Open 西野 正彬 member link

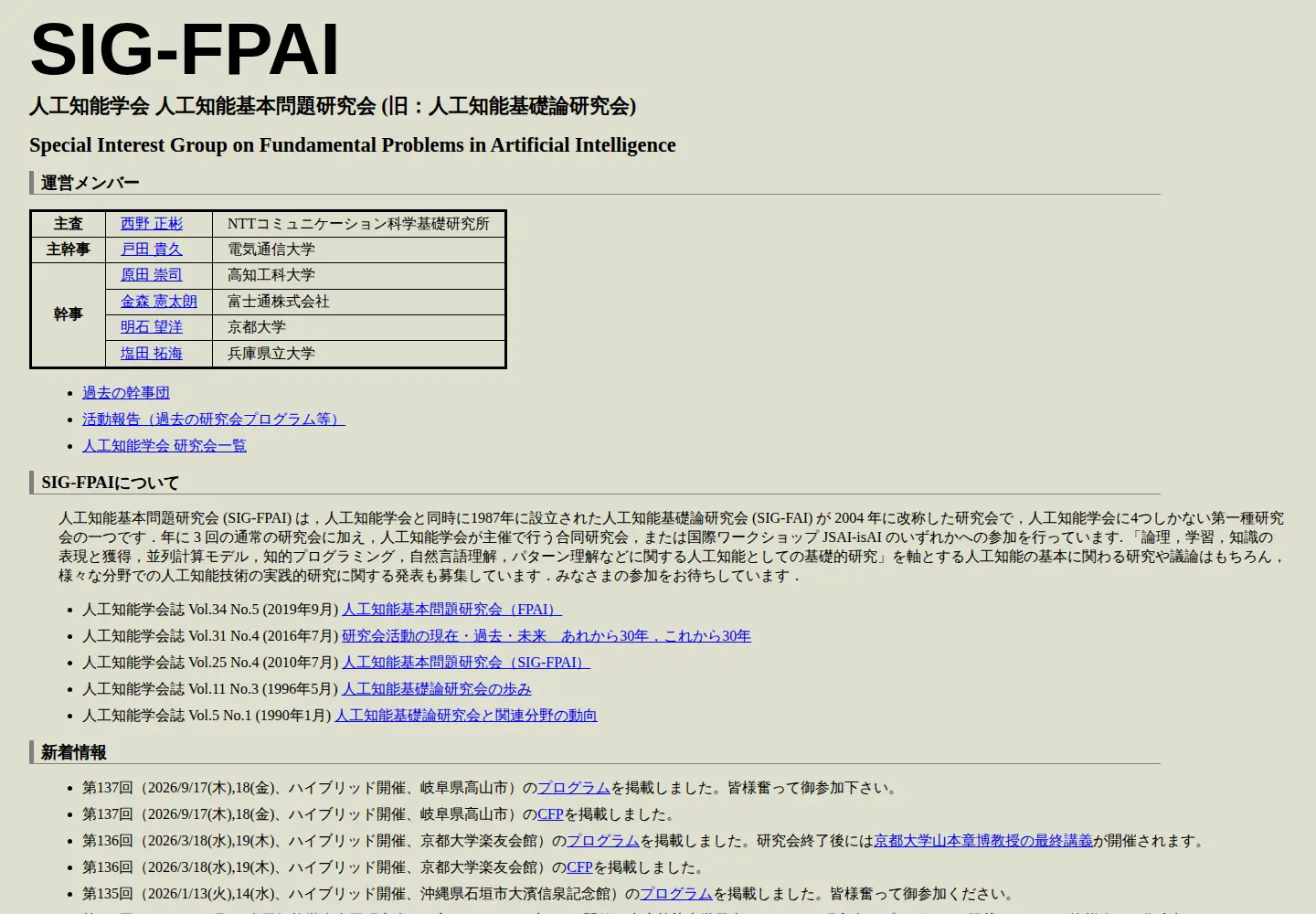coord(152,224)
